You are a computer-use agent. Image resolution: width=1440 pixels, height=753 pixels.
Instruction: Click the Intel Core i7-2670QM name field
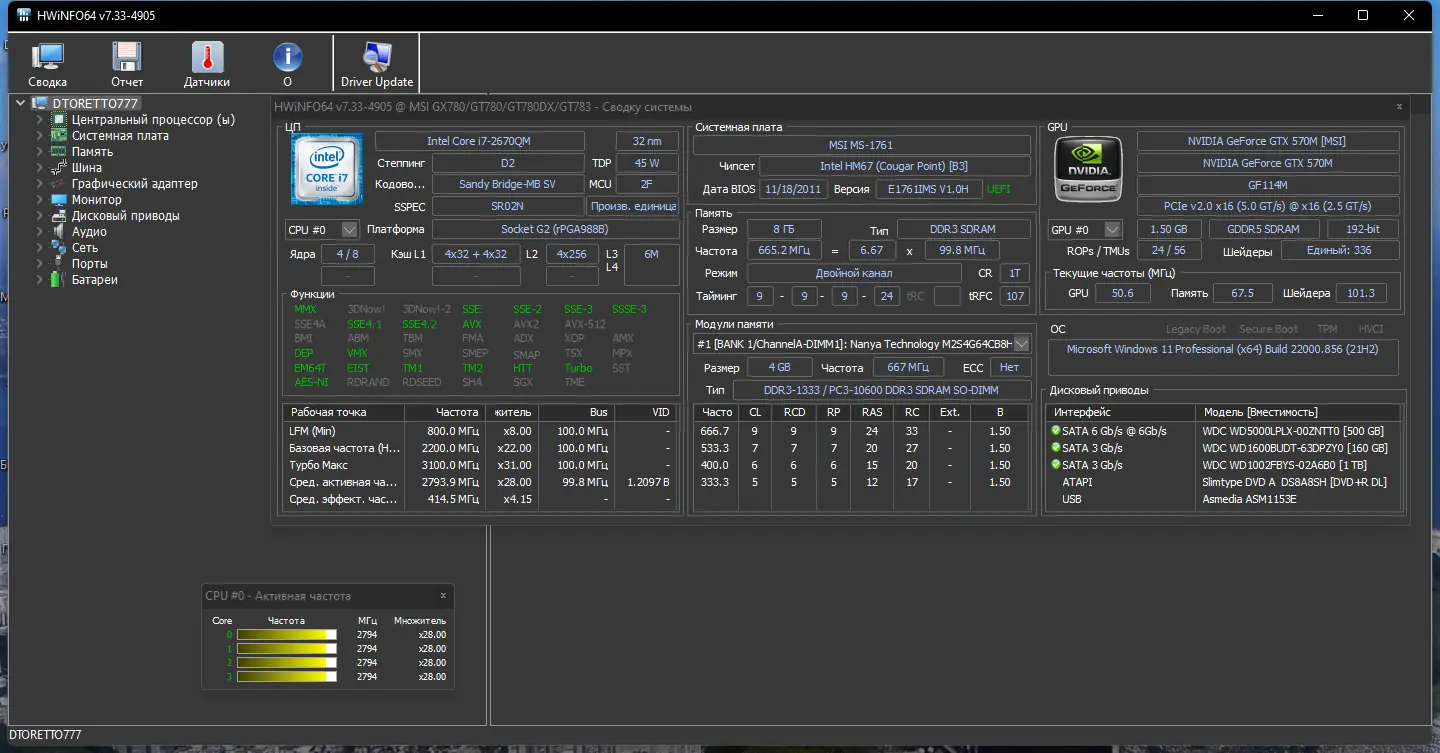coord(479,142)
